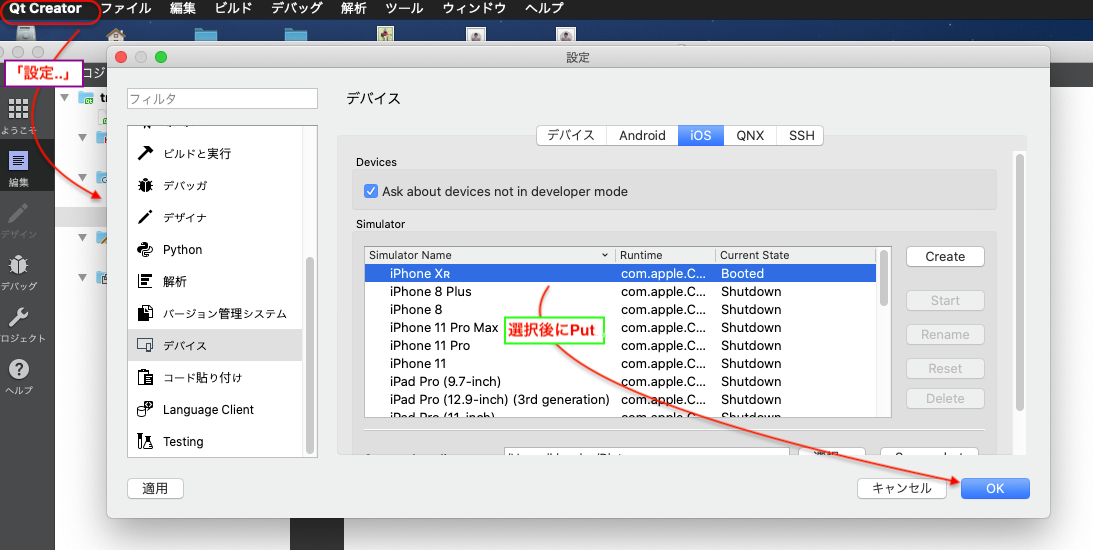Select the デバッガ bug icon

(x=145, y=185)
